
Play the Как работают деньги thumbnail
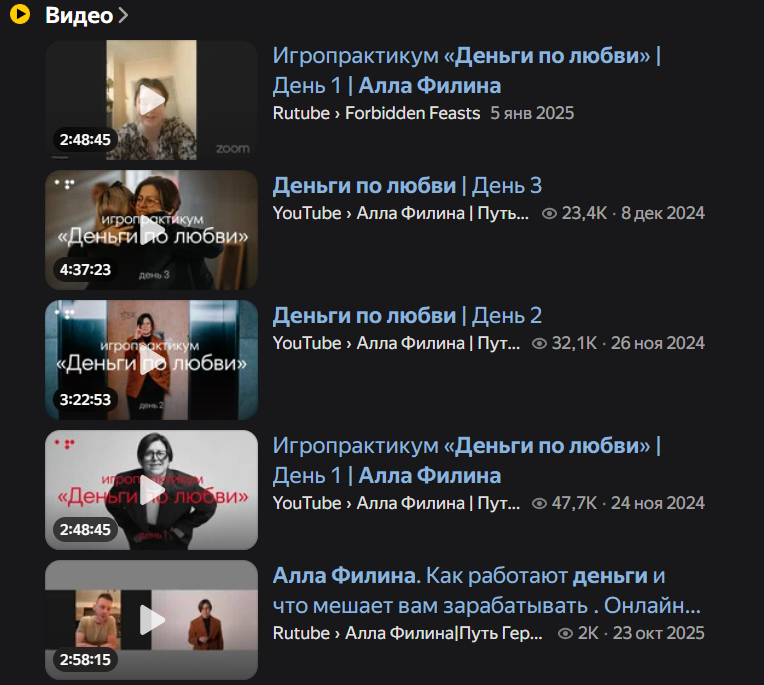pos(152,620)
